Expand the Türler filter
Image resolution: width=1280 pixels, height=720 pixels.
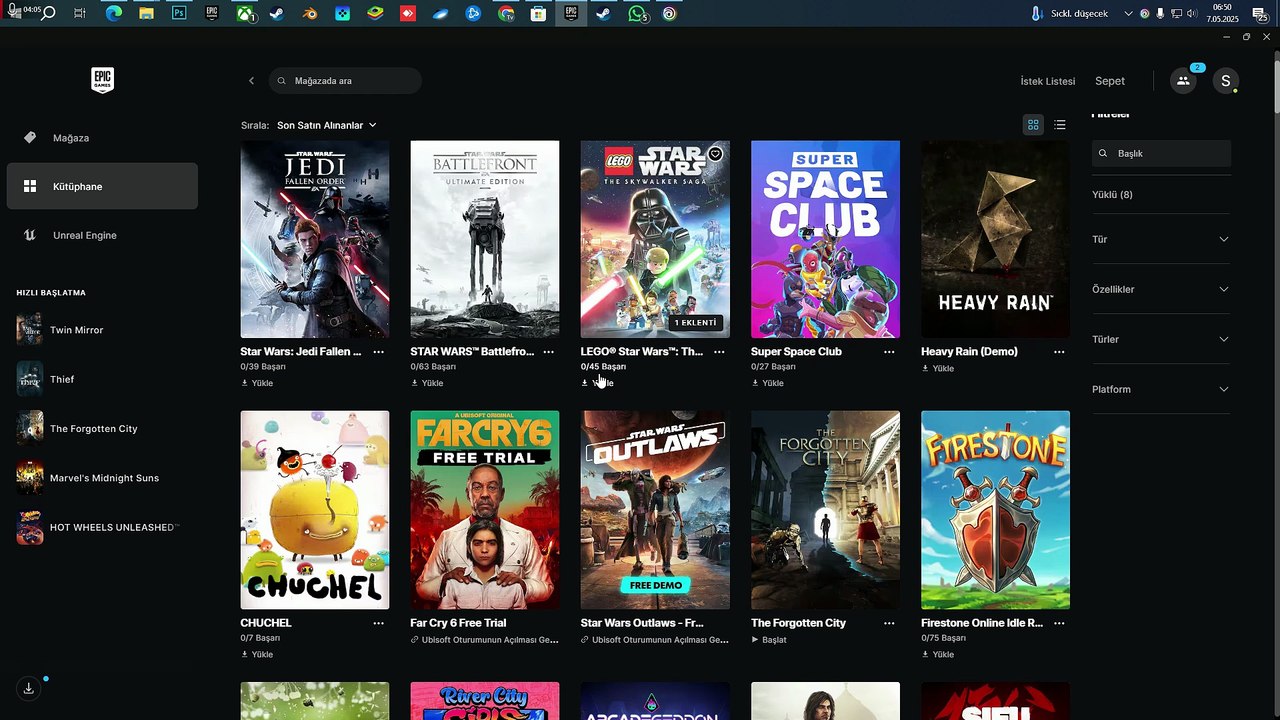click(1161, 339)
